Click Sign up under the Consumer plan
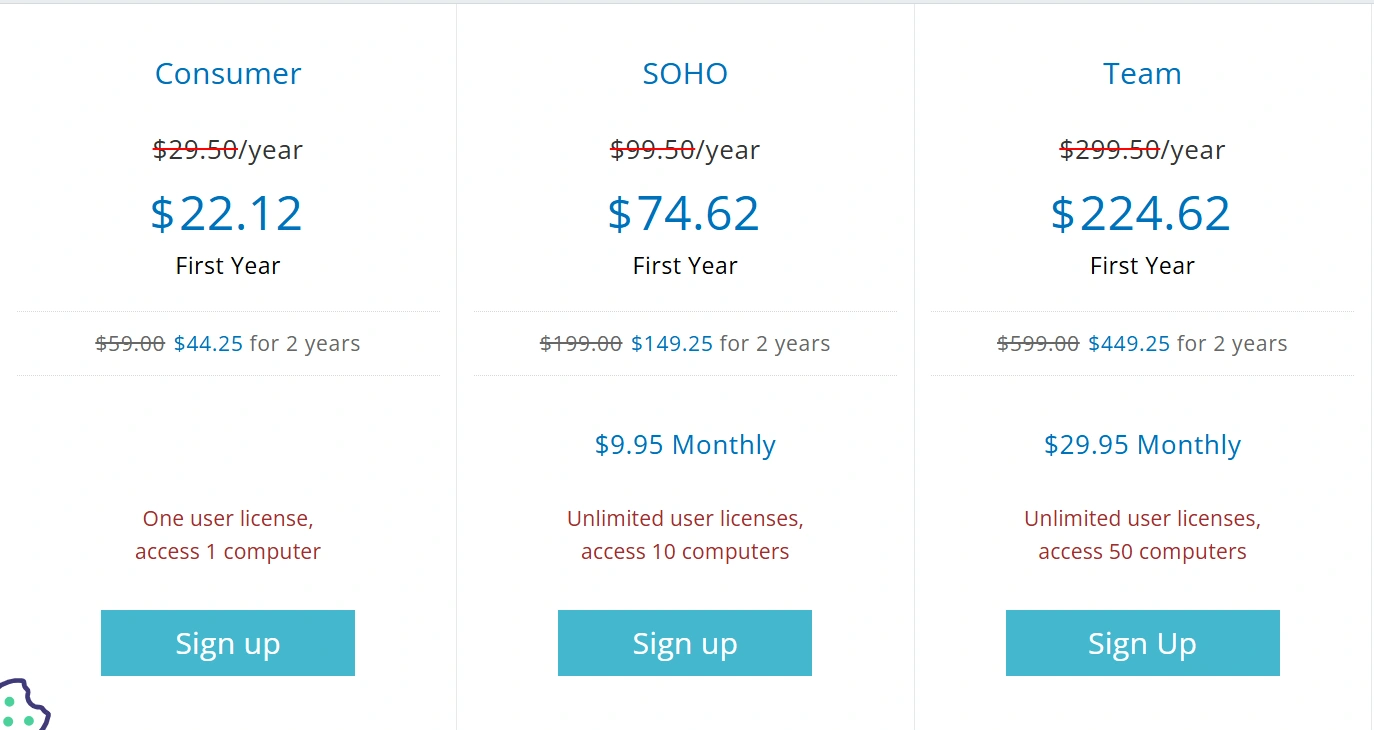This screenshot has height=730, width=1374. pyautogui.click(x=228, y=643)
